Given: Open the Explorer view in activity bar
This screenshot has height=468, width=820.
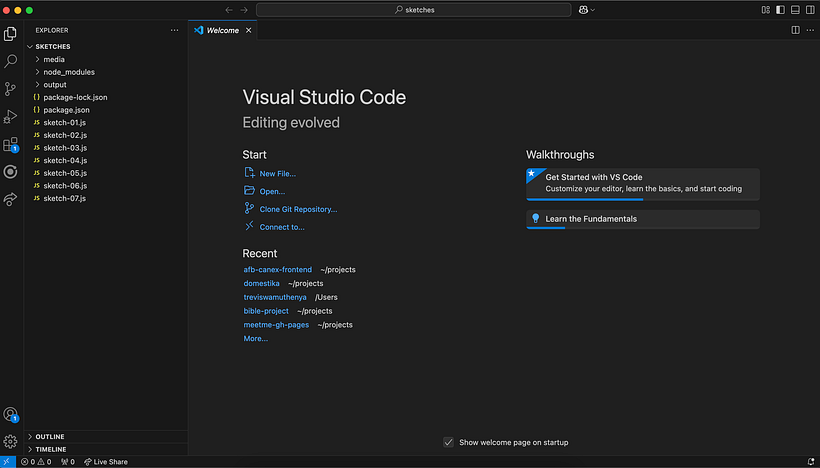Looking at the screenshot, I should click(x=10, y=34).
